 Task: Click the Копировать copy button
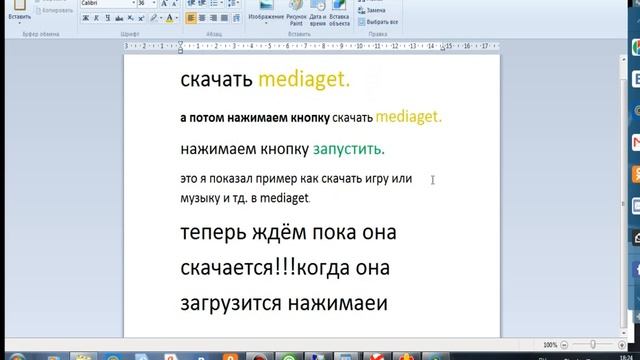(54, 11)
